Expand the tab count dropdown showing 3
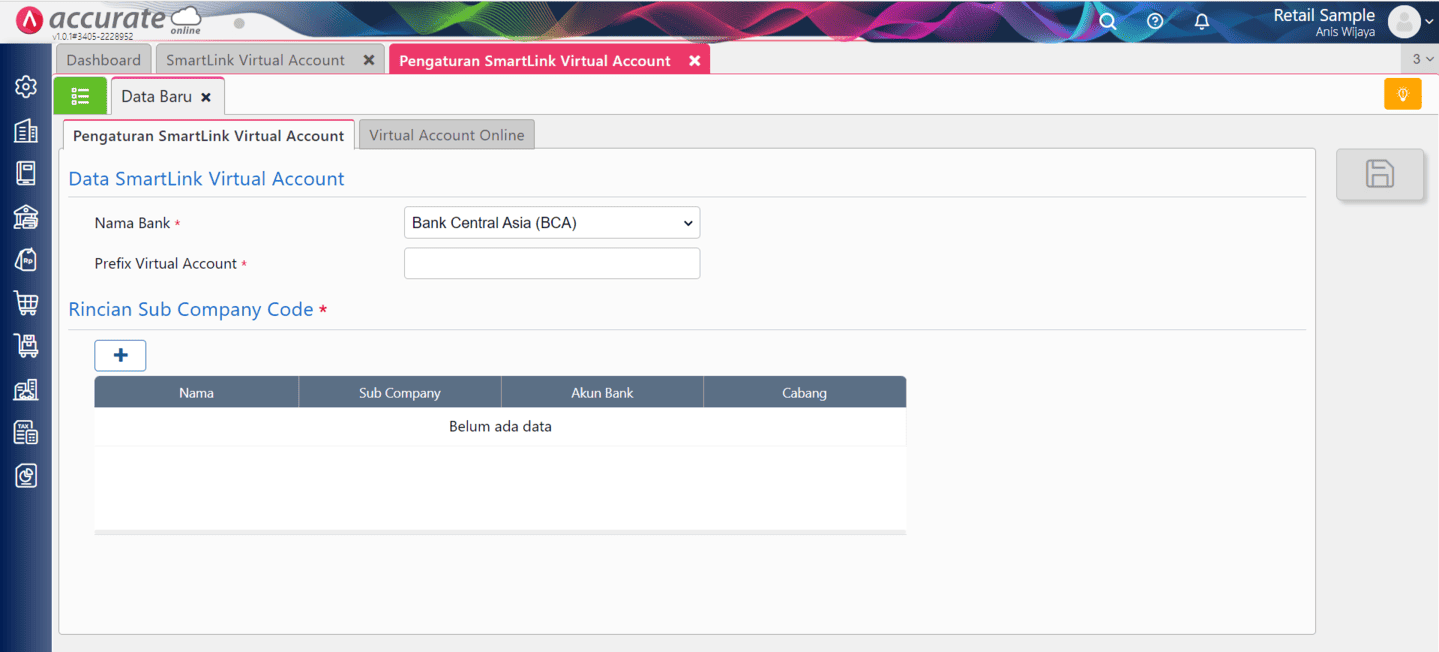1439x652 pixels. coord(1422,59)
